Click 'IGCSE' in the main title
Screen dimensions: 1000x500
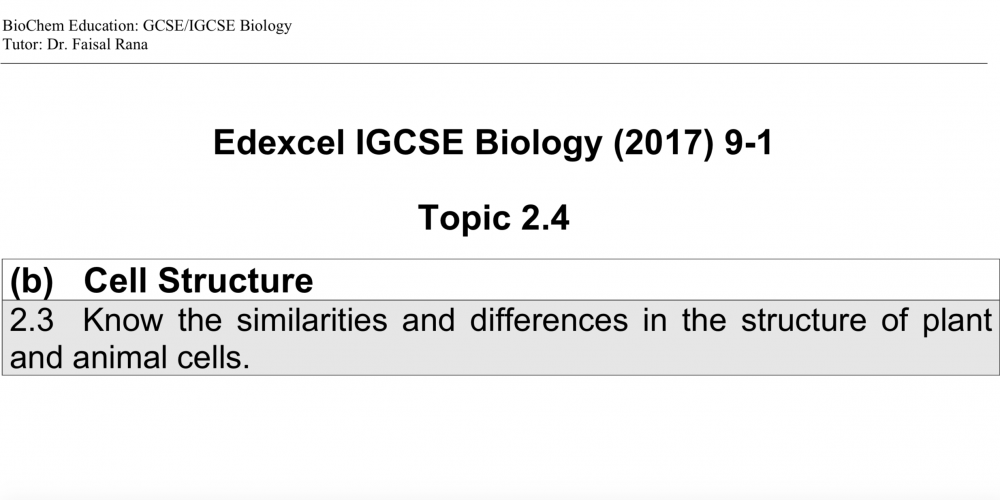pyautogui.click(x=409, y=142)
